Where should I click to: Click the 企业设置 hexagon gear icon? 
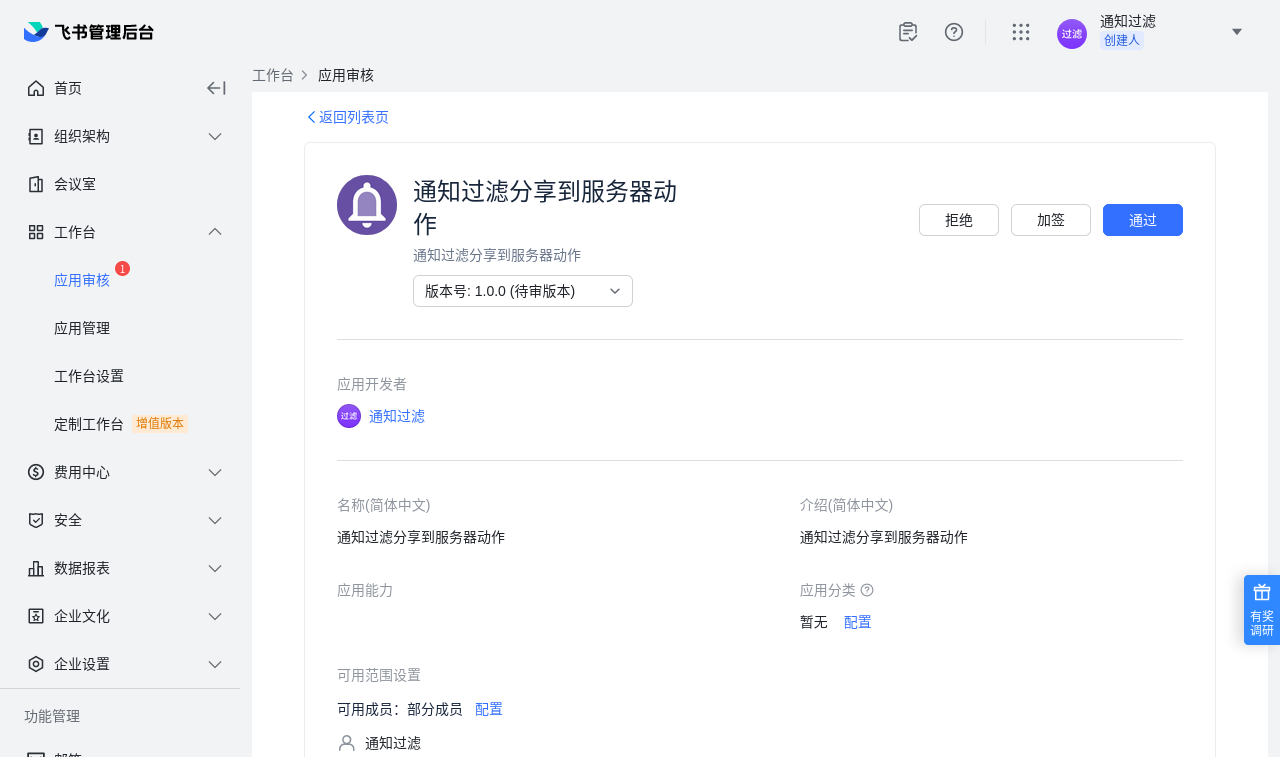36,664
